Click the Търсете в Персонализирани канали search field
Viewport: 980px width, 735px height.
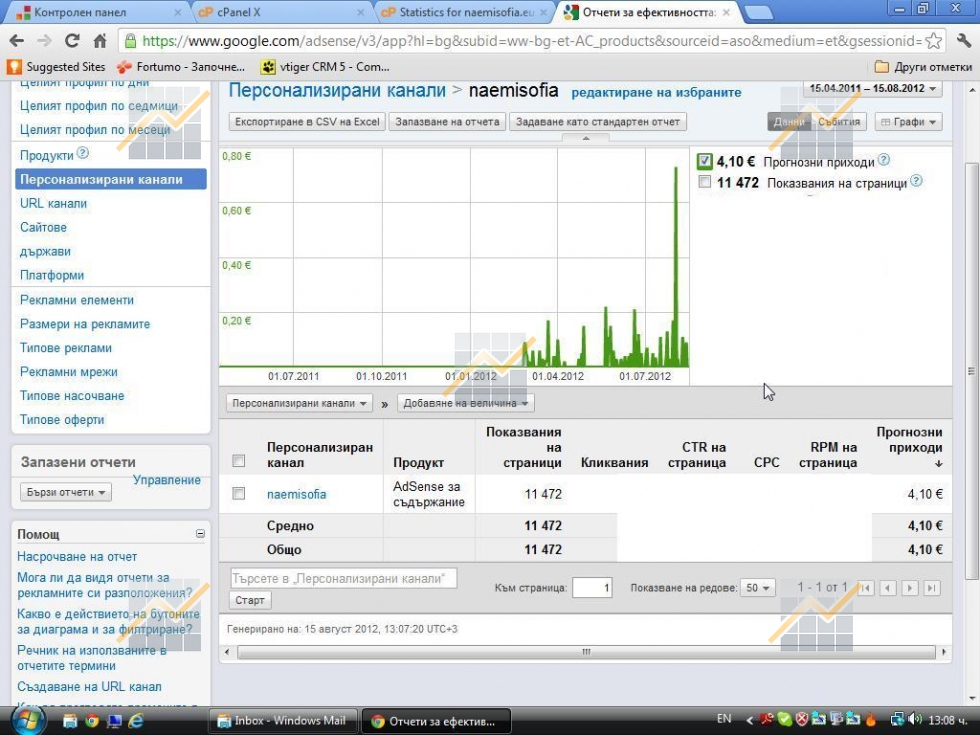point(344,579)
